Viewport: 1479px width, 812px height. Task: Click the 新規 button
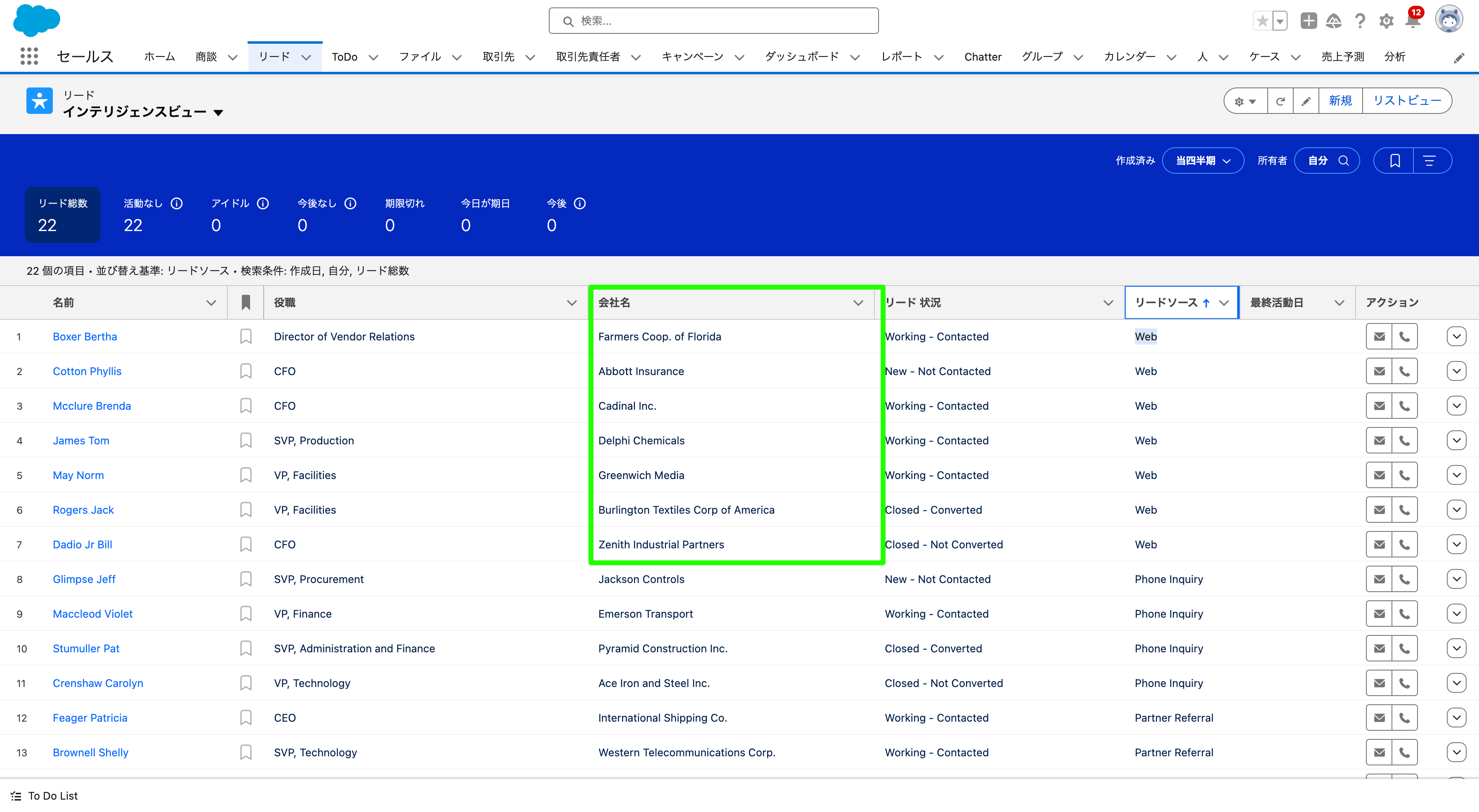[x=1340, y=101]
